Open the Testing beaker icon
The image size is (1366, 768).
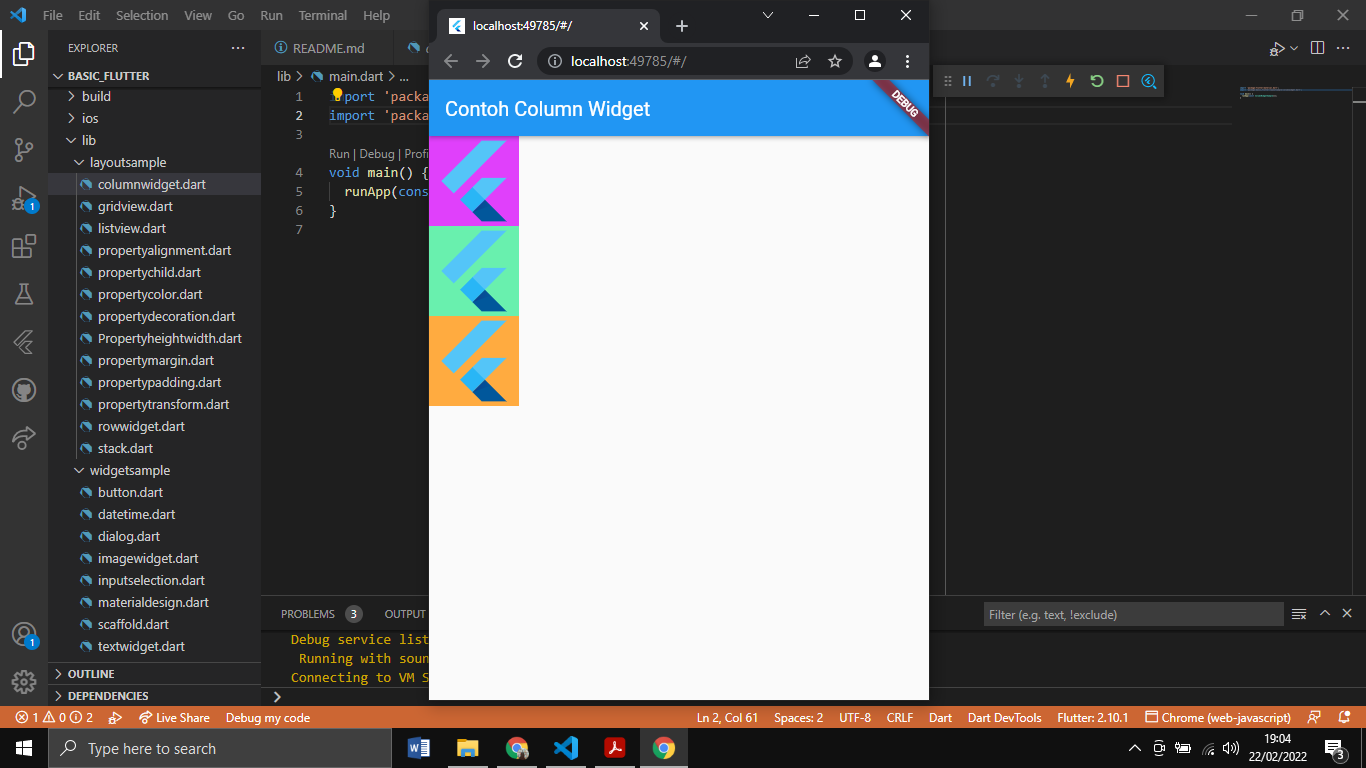(x=24, y=294)
